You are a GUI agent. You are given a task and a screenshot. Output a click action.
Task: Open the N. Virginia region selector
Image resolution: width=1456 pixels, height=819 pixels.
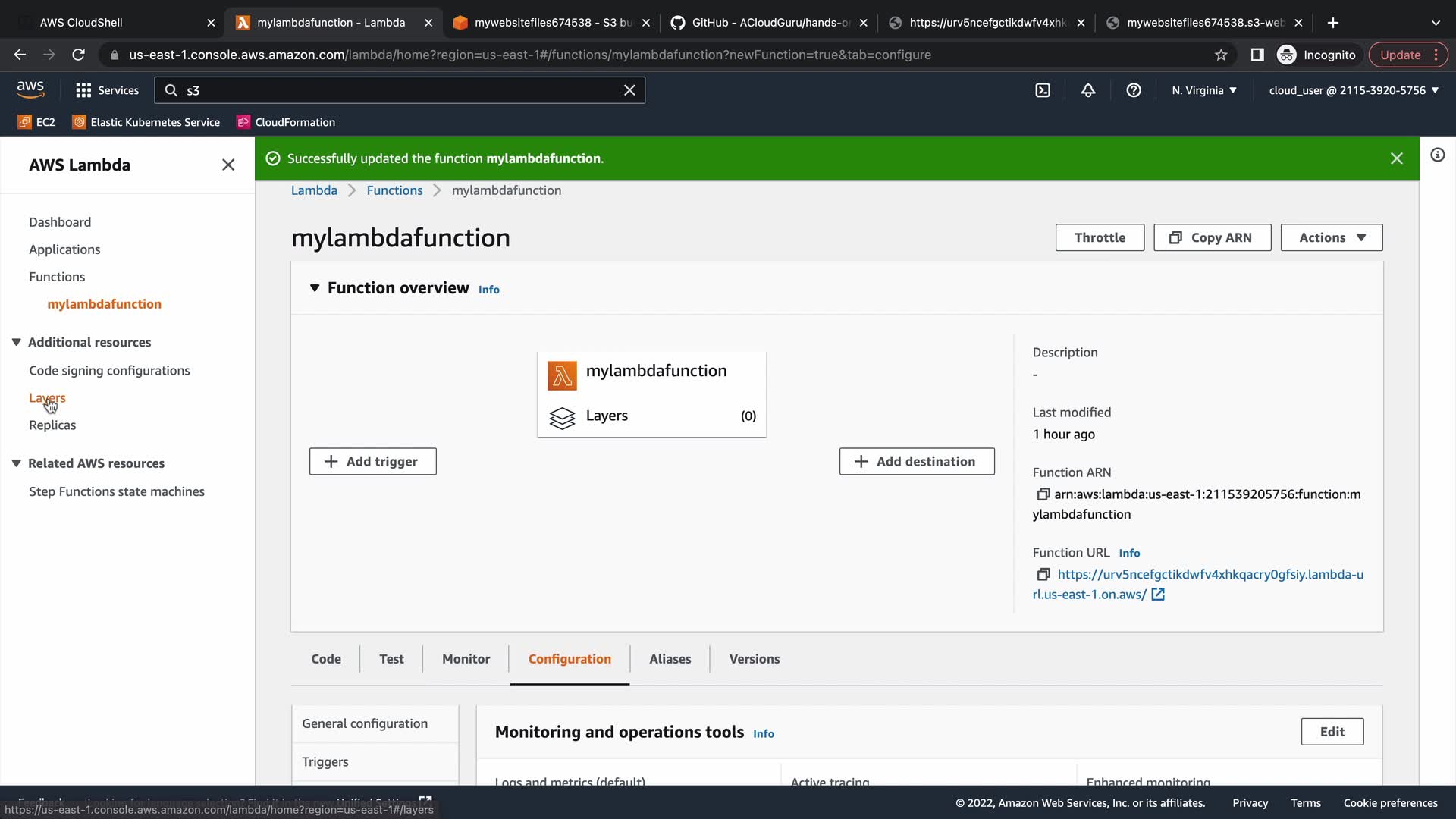[1203, 90]
